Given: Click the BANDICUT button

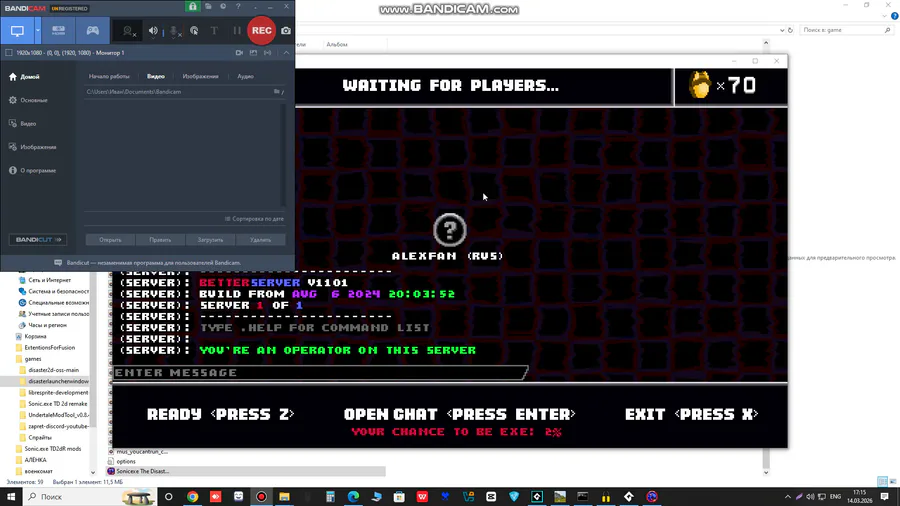Looking at the screenshot, I should pyautogui.click(x=38, y=240).
